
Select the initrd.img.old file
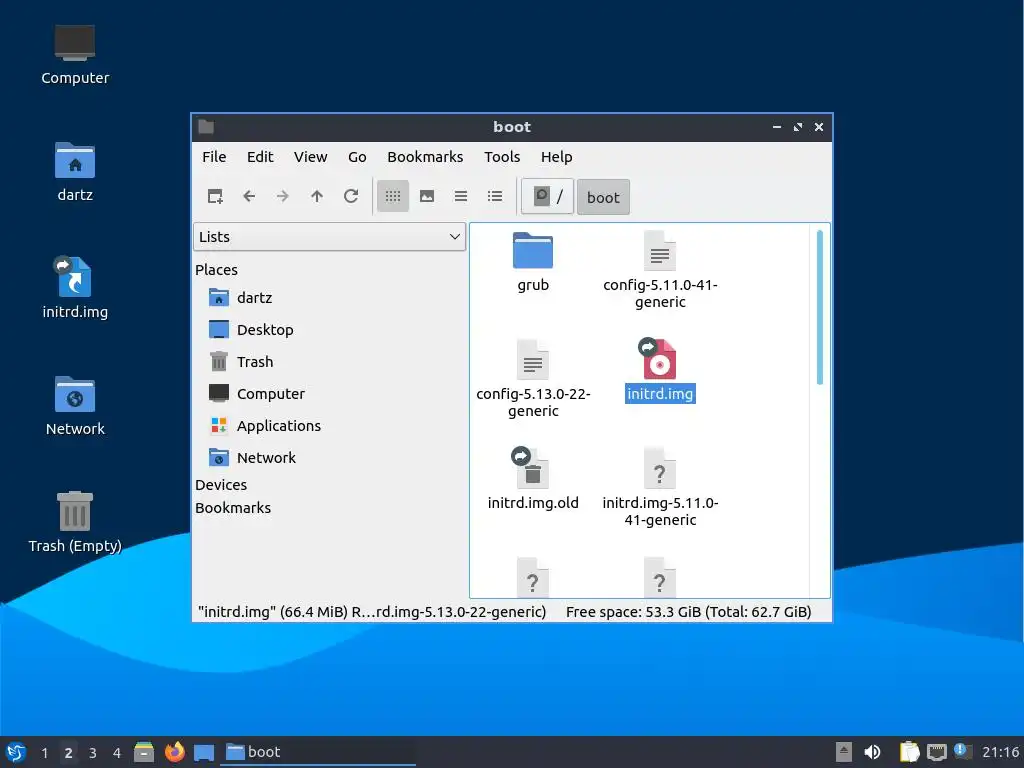point(533,478)
